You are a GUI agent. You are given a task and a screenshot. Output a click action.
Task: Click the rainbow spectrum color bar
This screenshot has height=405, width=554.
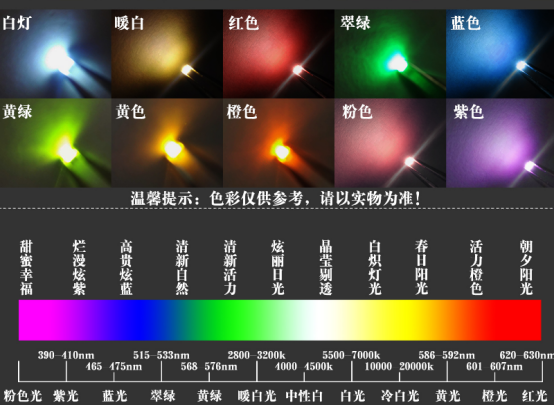point(280,320)
